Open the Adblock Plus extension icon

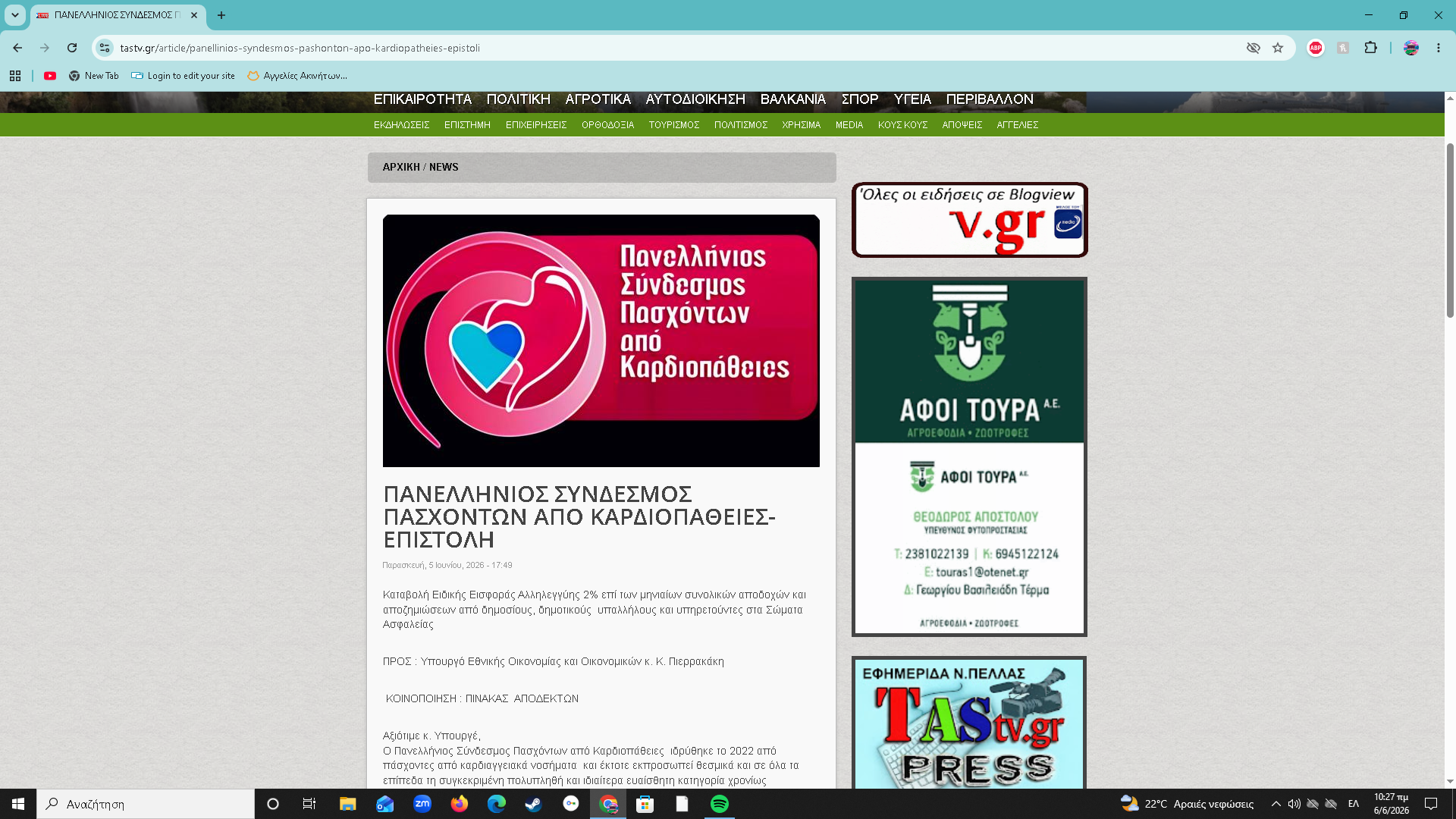click(x=1316, y=48)
